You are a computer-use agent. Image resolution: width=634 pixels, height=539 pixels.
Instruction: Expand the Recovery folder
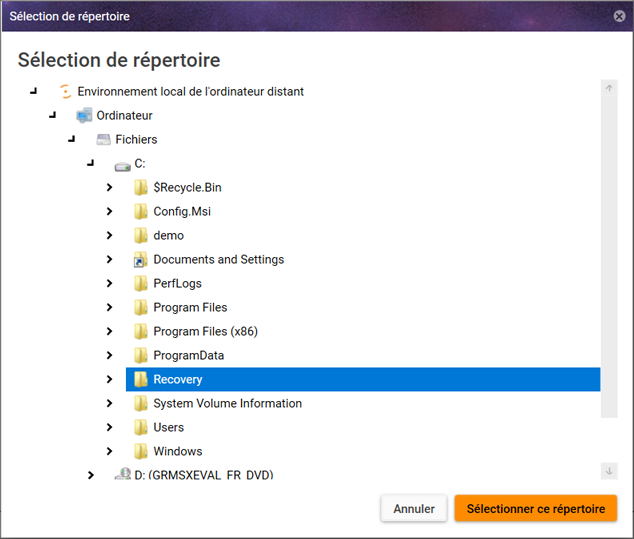109,379
